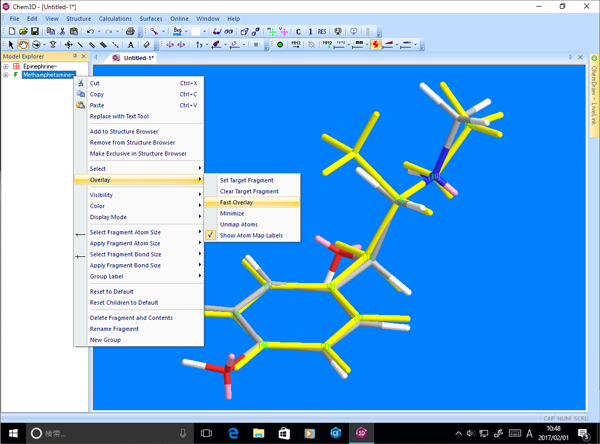Open the Visibility submenu
This screenshot has width=600, height=444.
coord(102,195)
